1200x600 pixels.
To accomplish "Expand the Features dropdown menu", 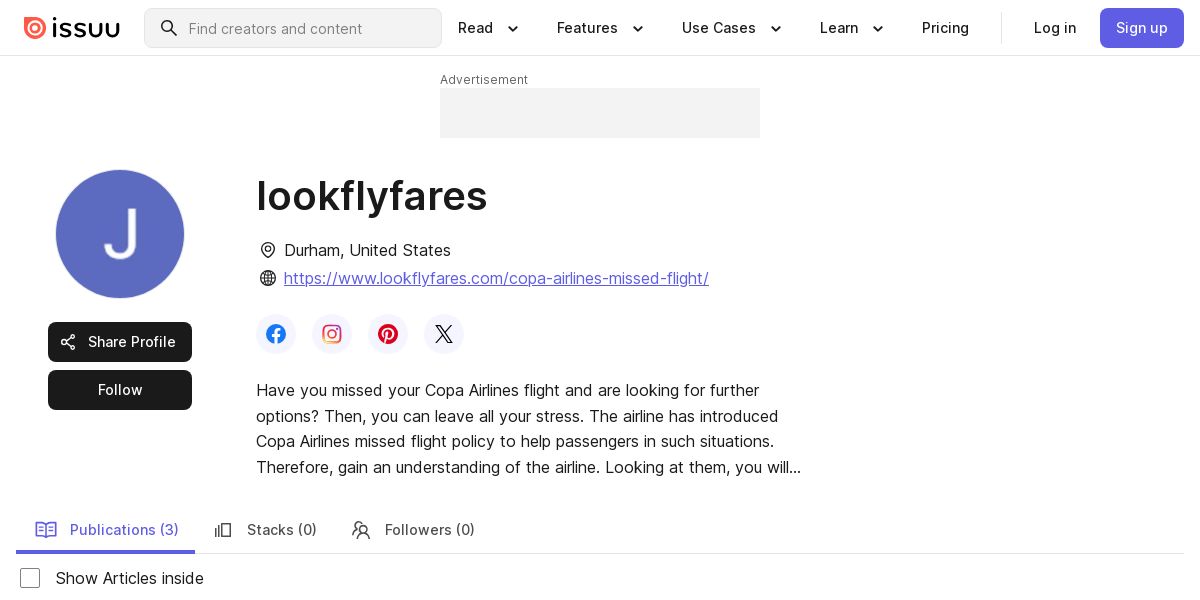I will point(601,28).
